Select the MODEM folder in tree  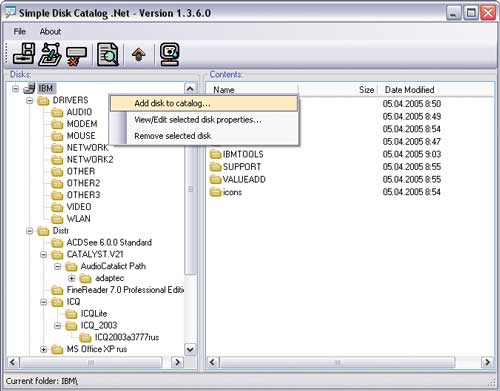coord(82,124)
